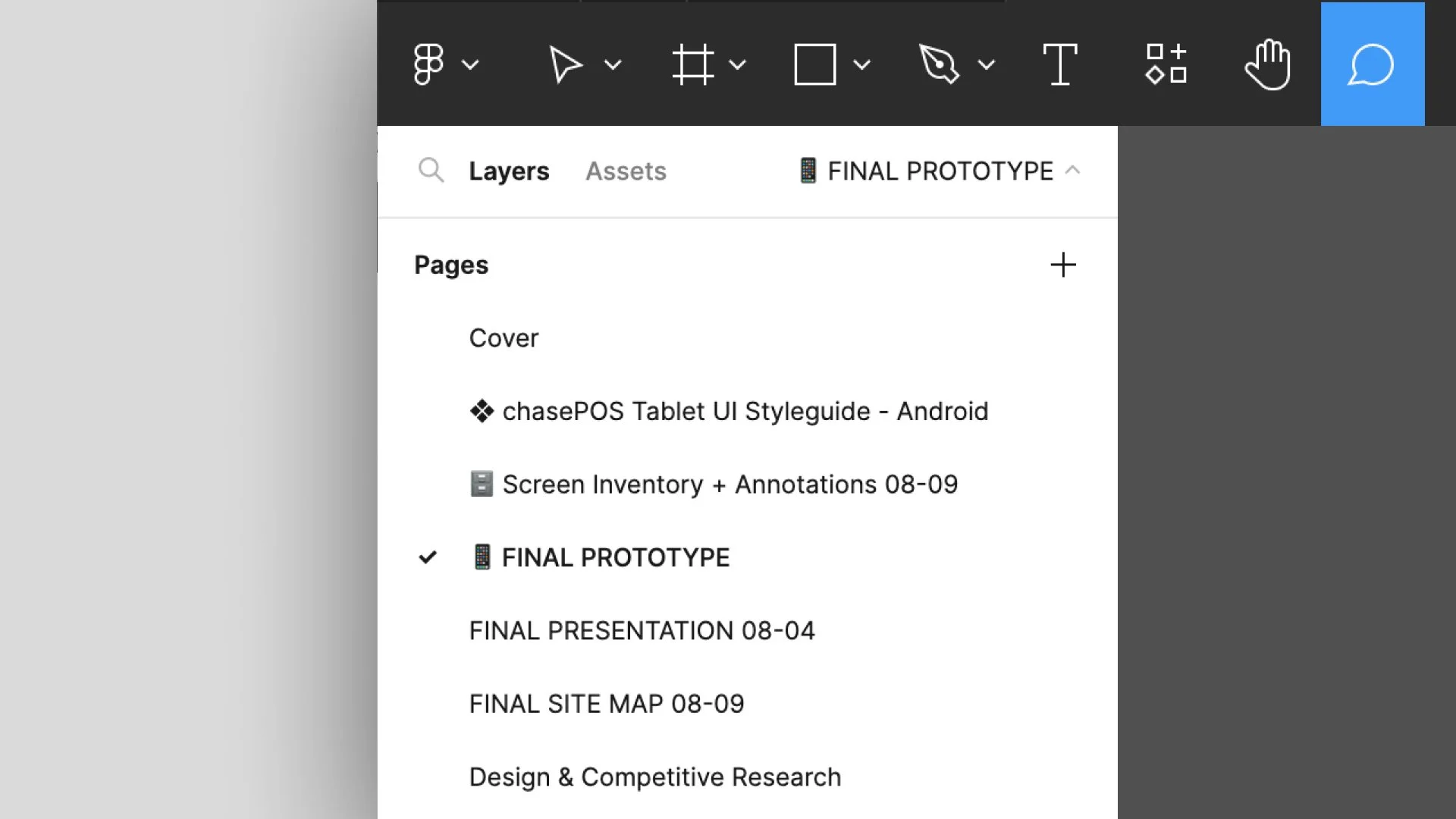The width and height of the screenshot is (1456, 819).
Task: Add a new page with plus button
Action: (x=1062, y=265)
